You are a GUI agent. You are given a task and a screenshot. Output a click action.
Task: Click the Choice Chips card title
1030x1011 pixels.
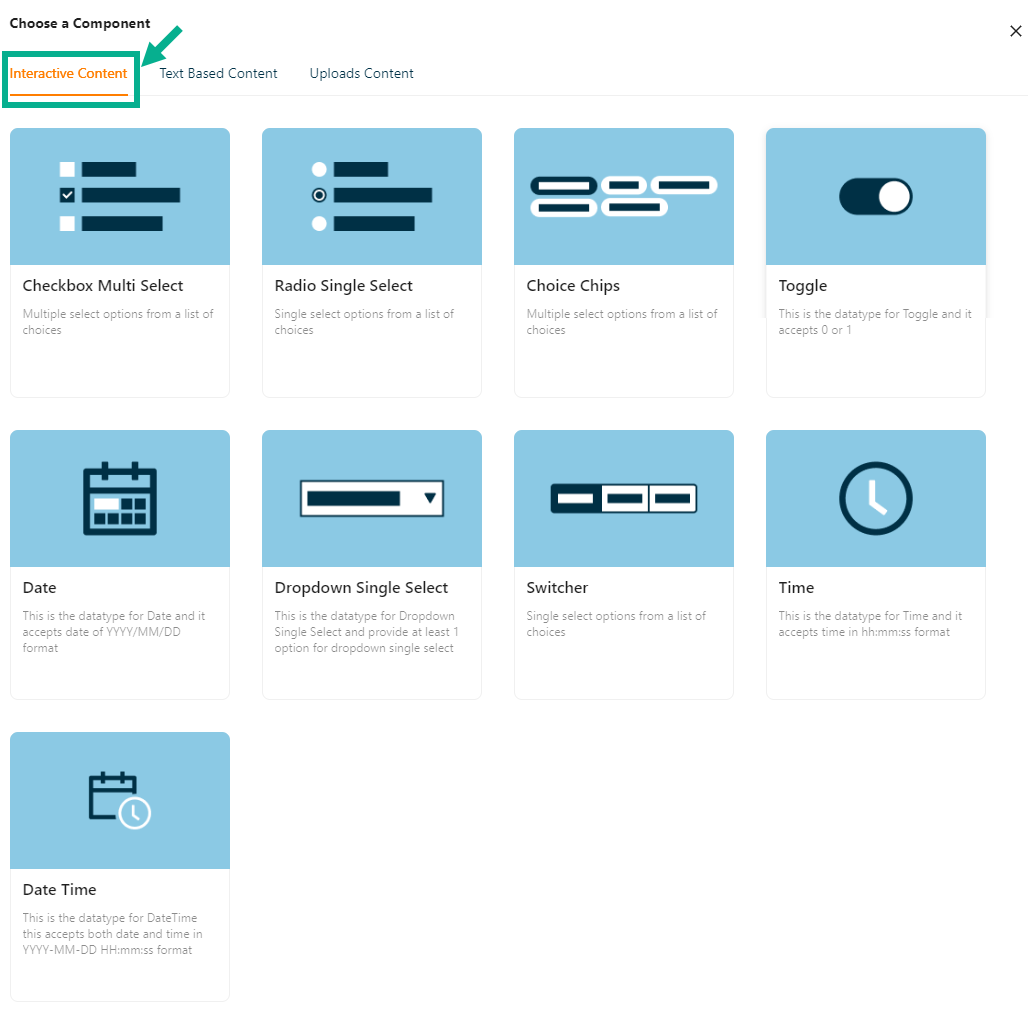573,286
